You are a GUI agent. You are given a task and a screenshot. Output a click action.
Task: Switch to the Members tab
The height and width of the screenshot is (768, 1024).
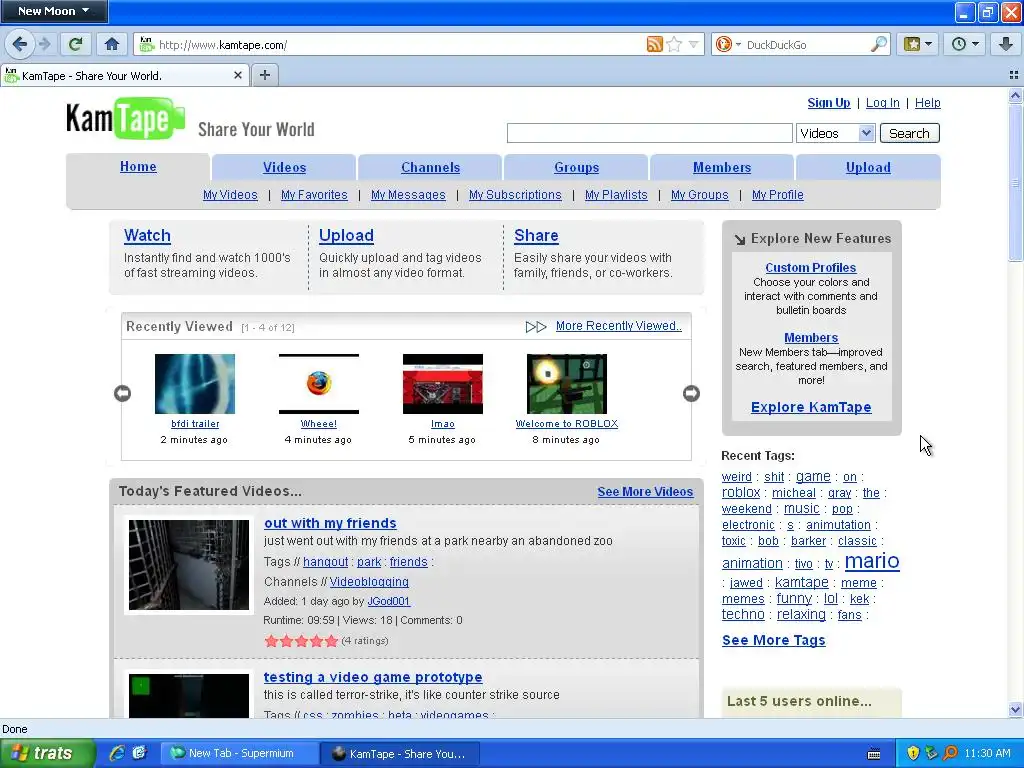pyautogui.click(x=722, y=167)
